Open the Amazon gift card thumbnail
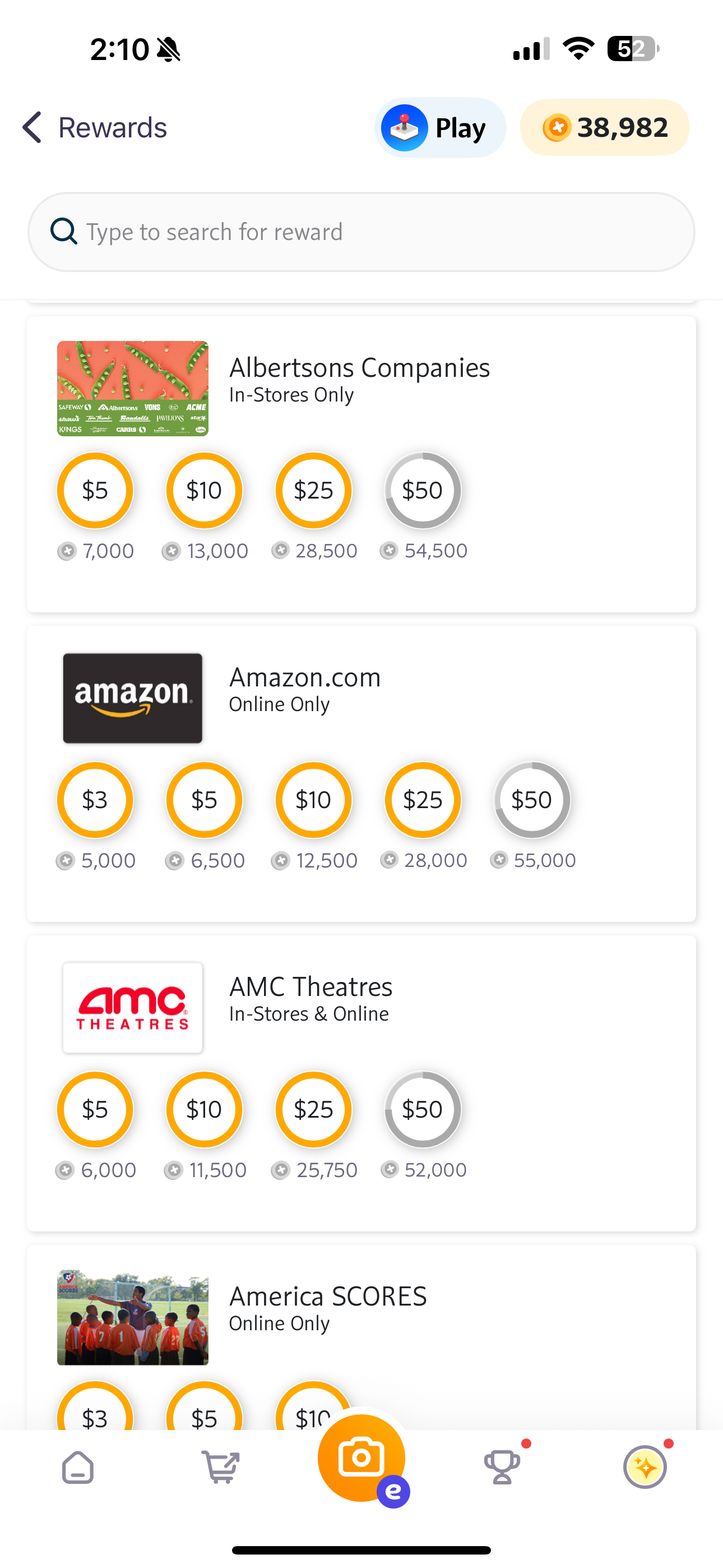723x1568 pixels. tap(133, 698)
